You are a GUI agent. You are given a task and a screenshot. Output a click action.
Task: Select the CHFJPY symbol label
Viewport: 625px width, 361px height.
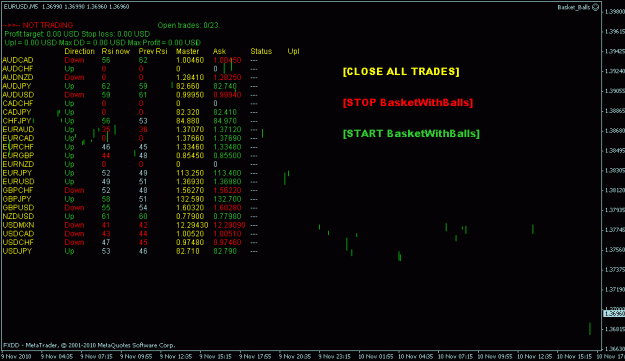coord(17,121)
